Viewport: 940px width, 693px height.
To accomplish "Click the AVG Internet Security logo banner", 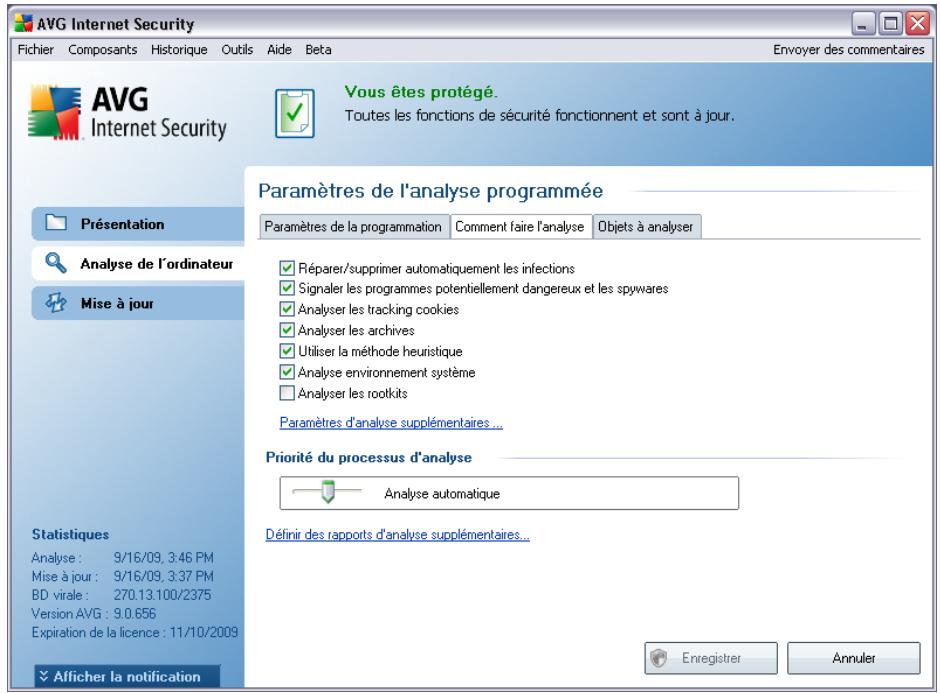I will tap(128, 113).
